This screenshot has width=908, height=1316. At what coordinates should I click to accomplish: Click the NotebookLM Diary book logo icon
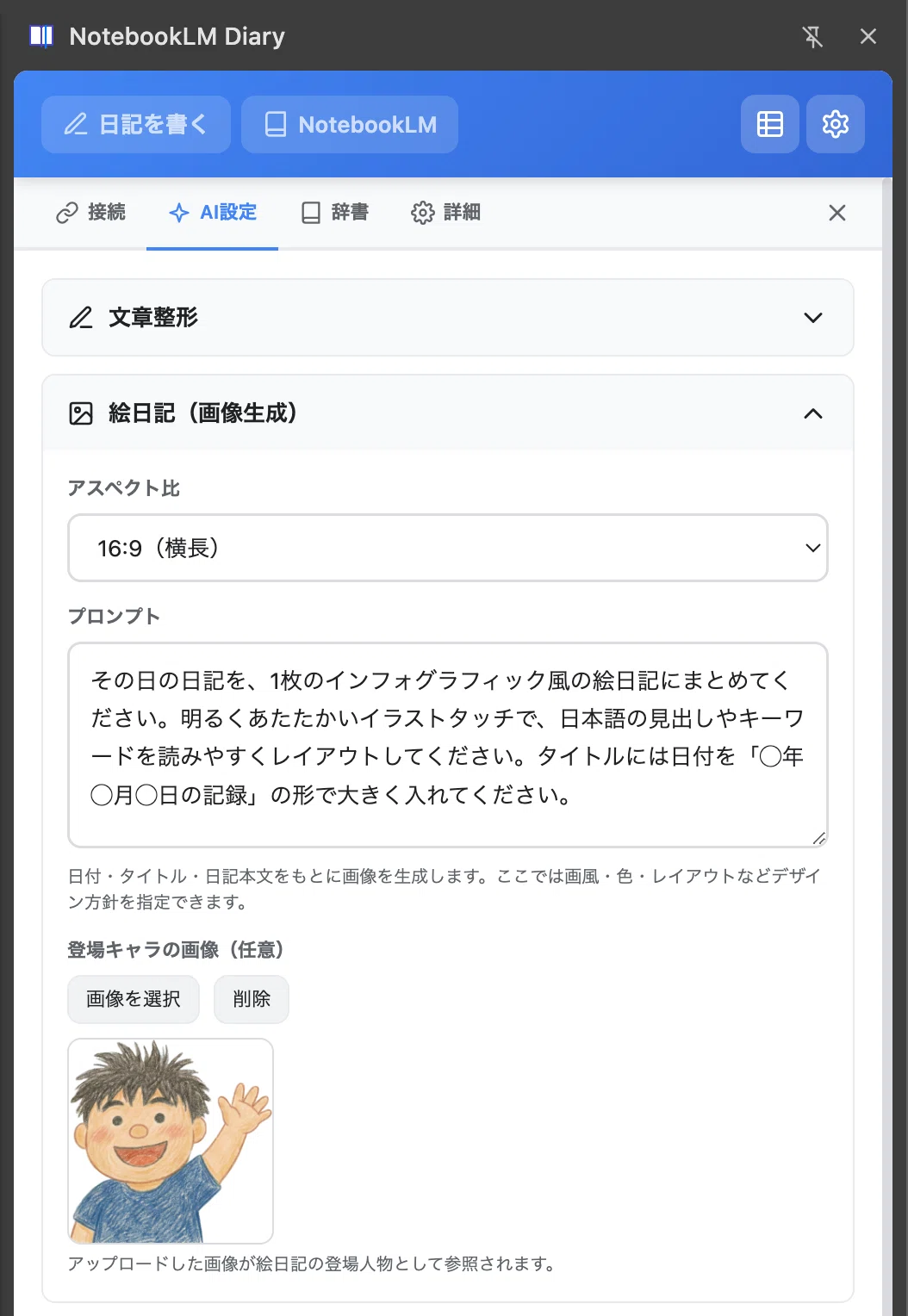click(x=41, y=36)
